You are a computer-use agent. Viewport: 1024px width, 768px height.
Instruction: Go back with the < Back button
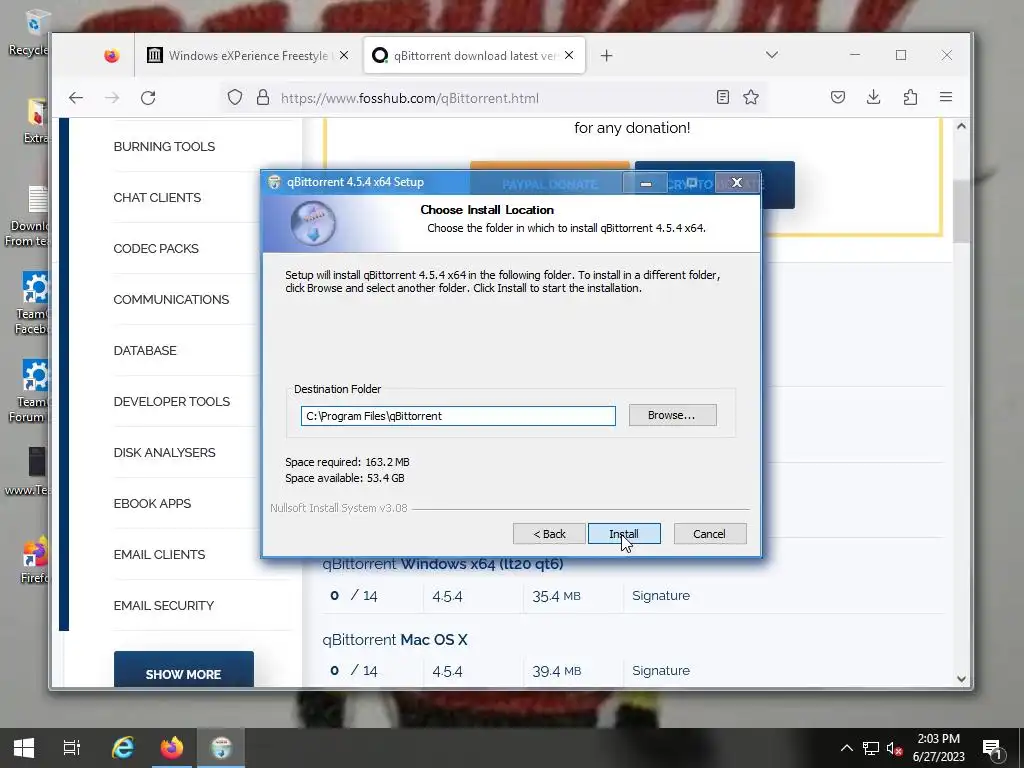[x=549, y=534]
